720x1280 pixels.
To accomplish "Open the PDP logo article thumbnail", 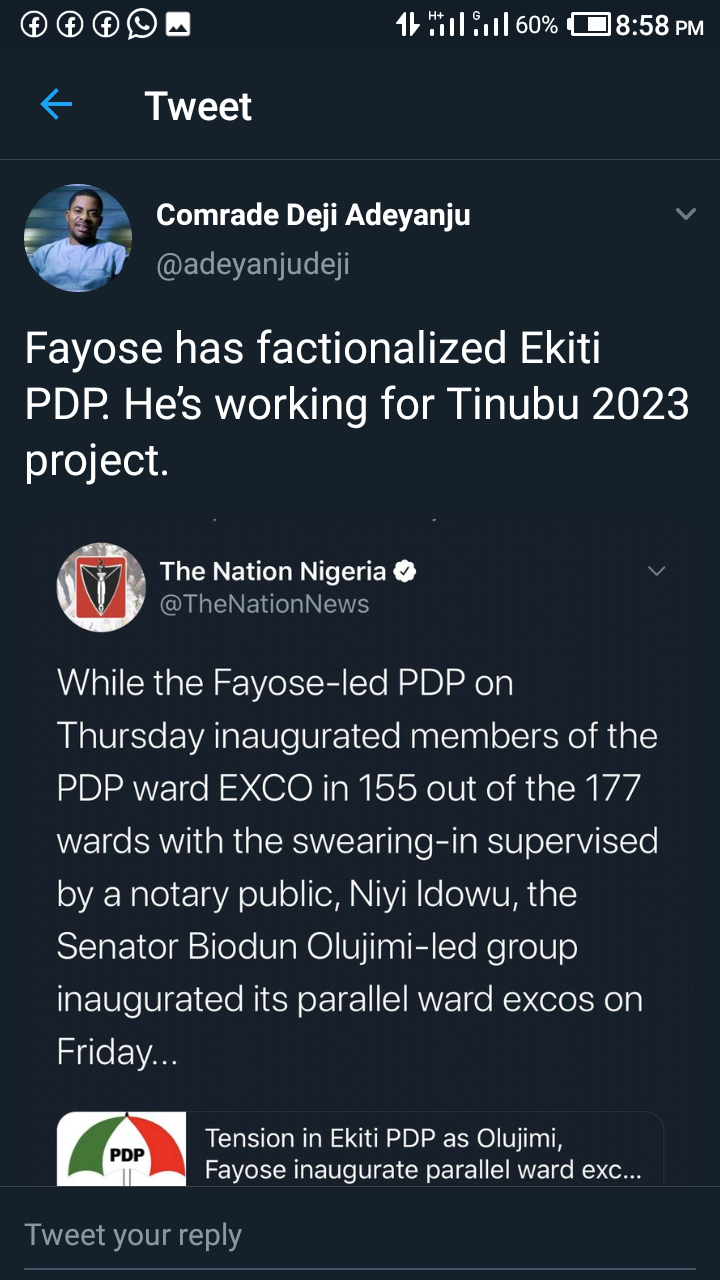I will point(121,1148).
